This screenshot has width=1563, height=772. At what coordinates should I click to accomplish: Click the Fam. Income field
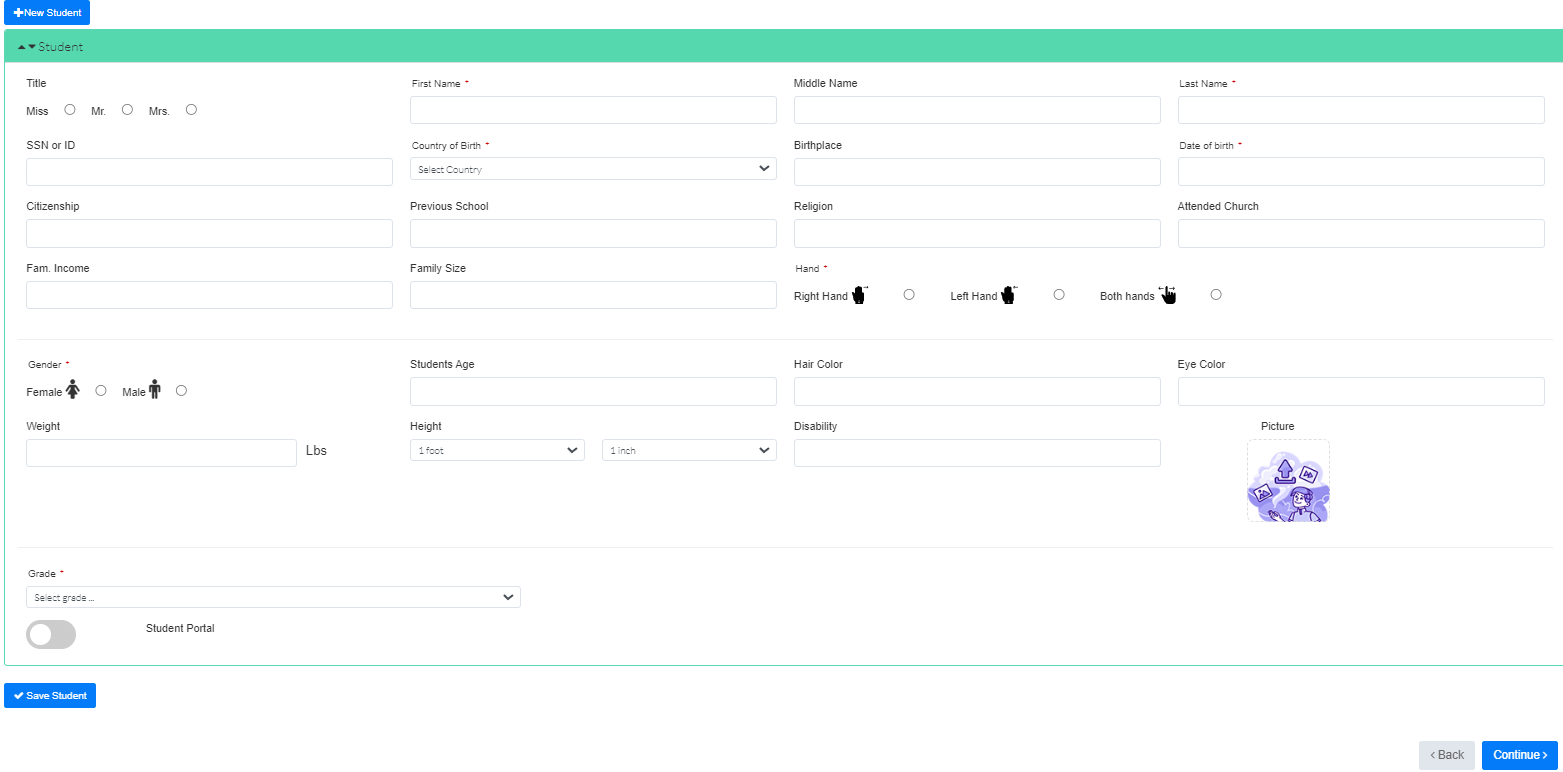209,295
